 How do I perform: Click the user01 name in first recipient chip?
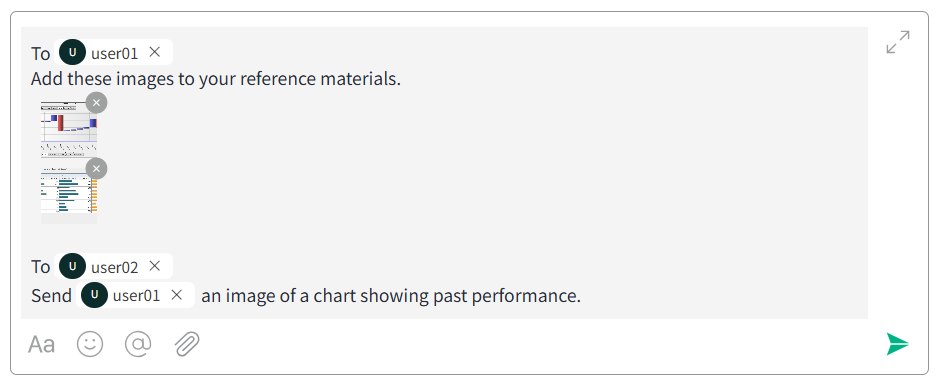coord(115,54)
